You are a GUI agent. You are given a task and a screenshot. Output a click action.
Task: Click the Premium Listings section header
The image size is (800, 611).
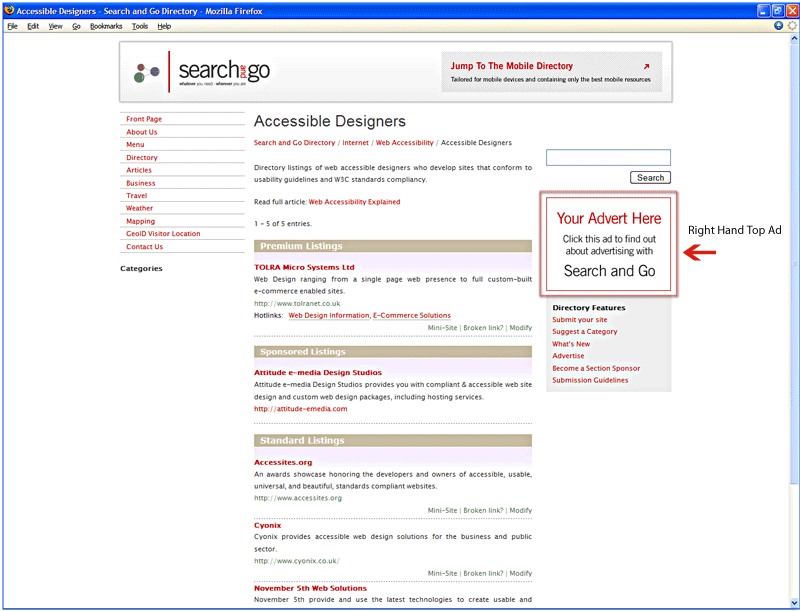click(x=393, y=246)
